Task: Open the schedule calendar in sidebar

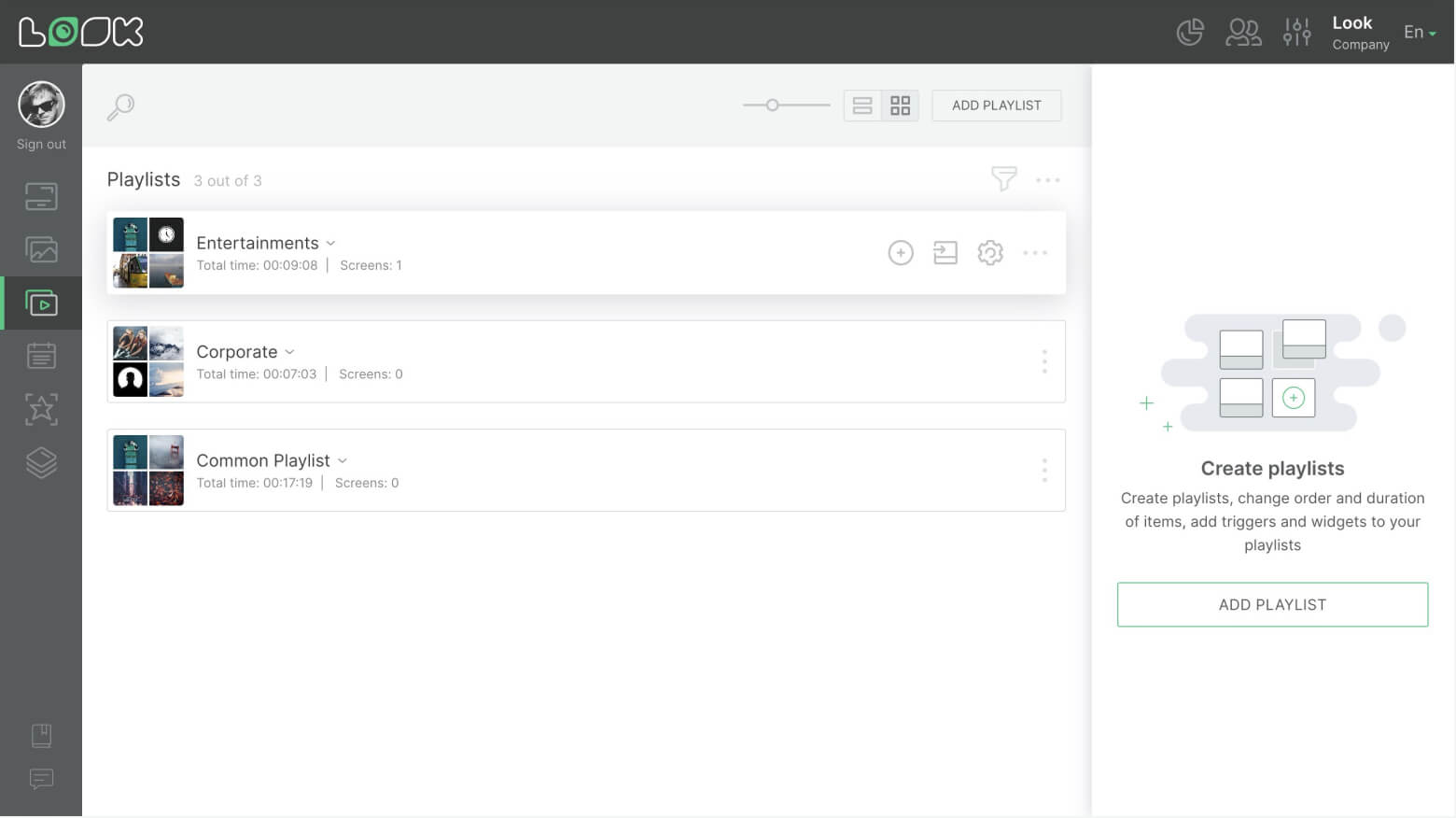Action: click(41, 356)
